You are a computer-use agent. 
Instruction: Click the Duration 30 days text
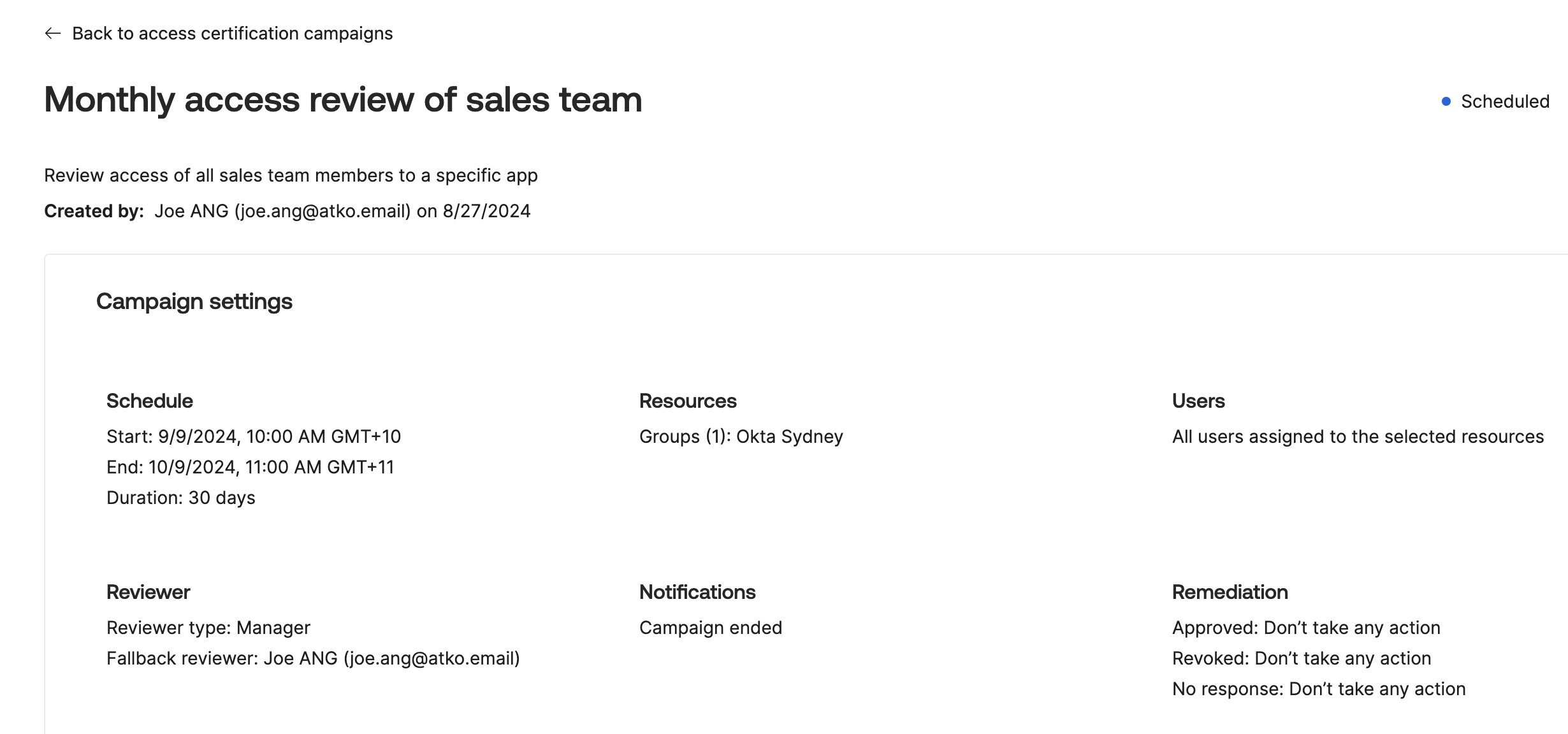(180, 498)
